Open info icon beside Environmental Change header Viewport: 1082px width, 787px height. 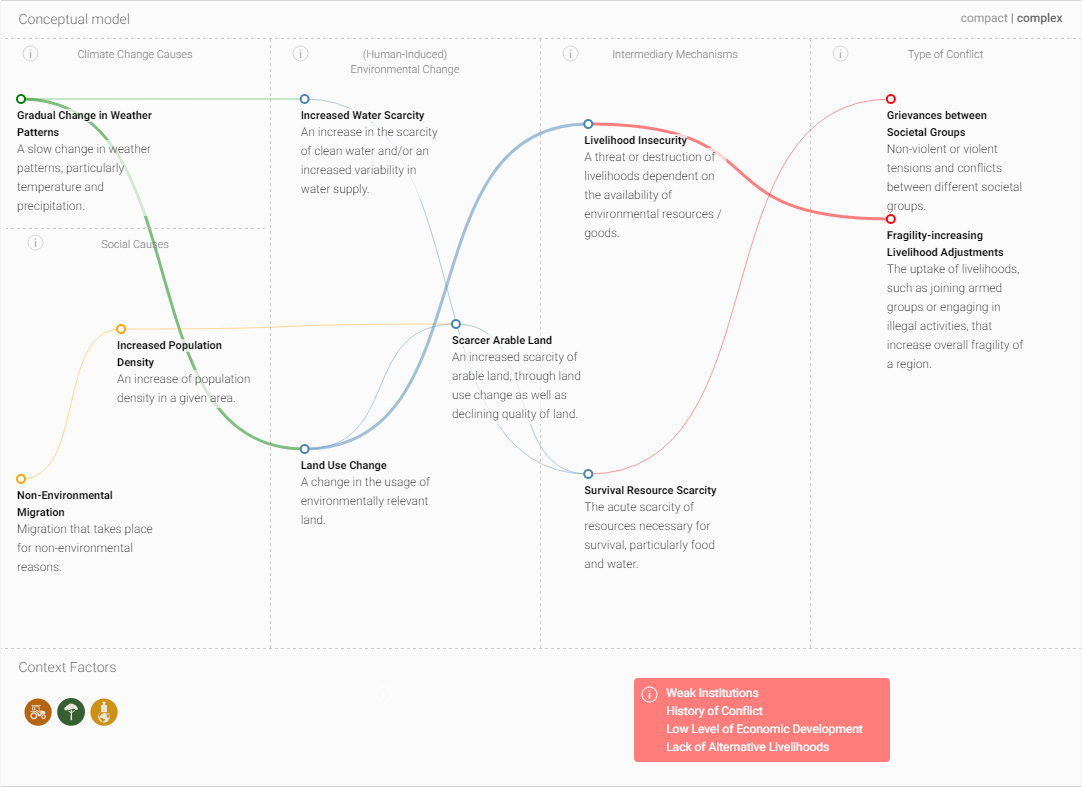pos(301,54)
